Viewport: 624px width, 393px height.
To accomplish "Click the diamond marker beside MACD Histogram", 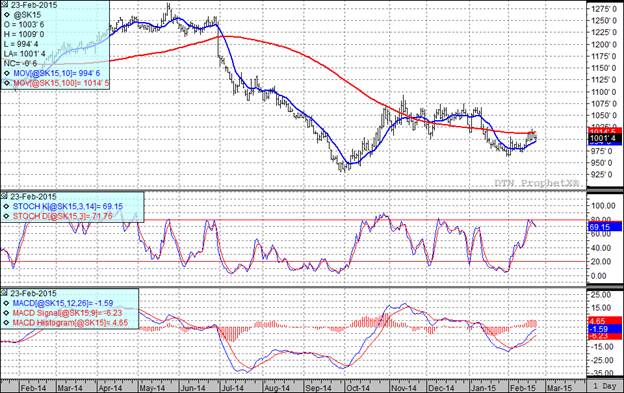I will (x=7, y=323).
